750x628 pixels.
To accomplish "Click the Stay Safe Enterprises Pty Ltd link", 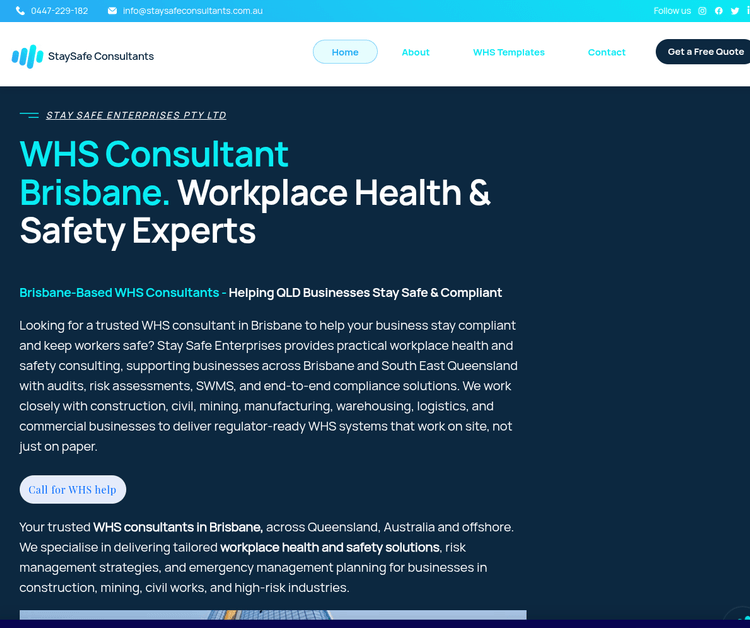I will tap(136, 115).
